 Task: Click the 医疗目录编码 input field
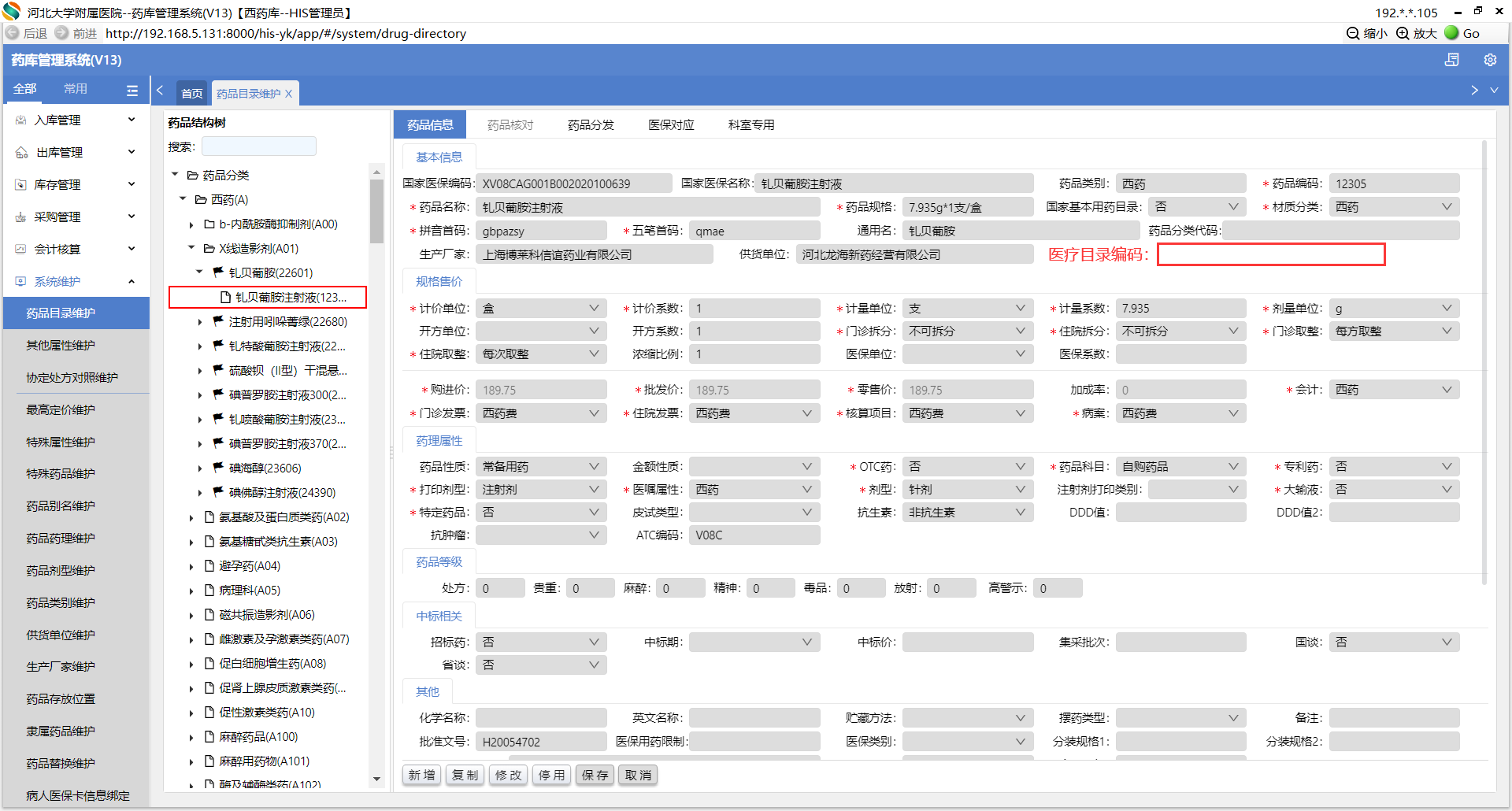click(1270, 254)
